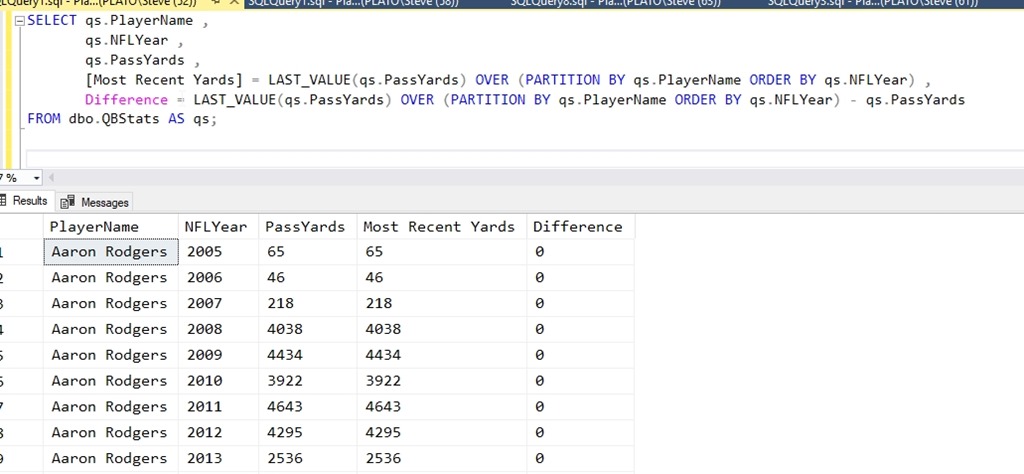Viewport: 1024px width, 474px height.
Task: Select the Most Recent Yards column header
Action: click(439, 227)
